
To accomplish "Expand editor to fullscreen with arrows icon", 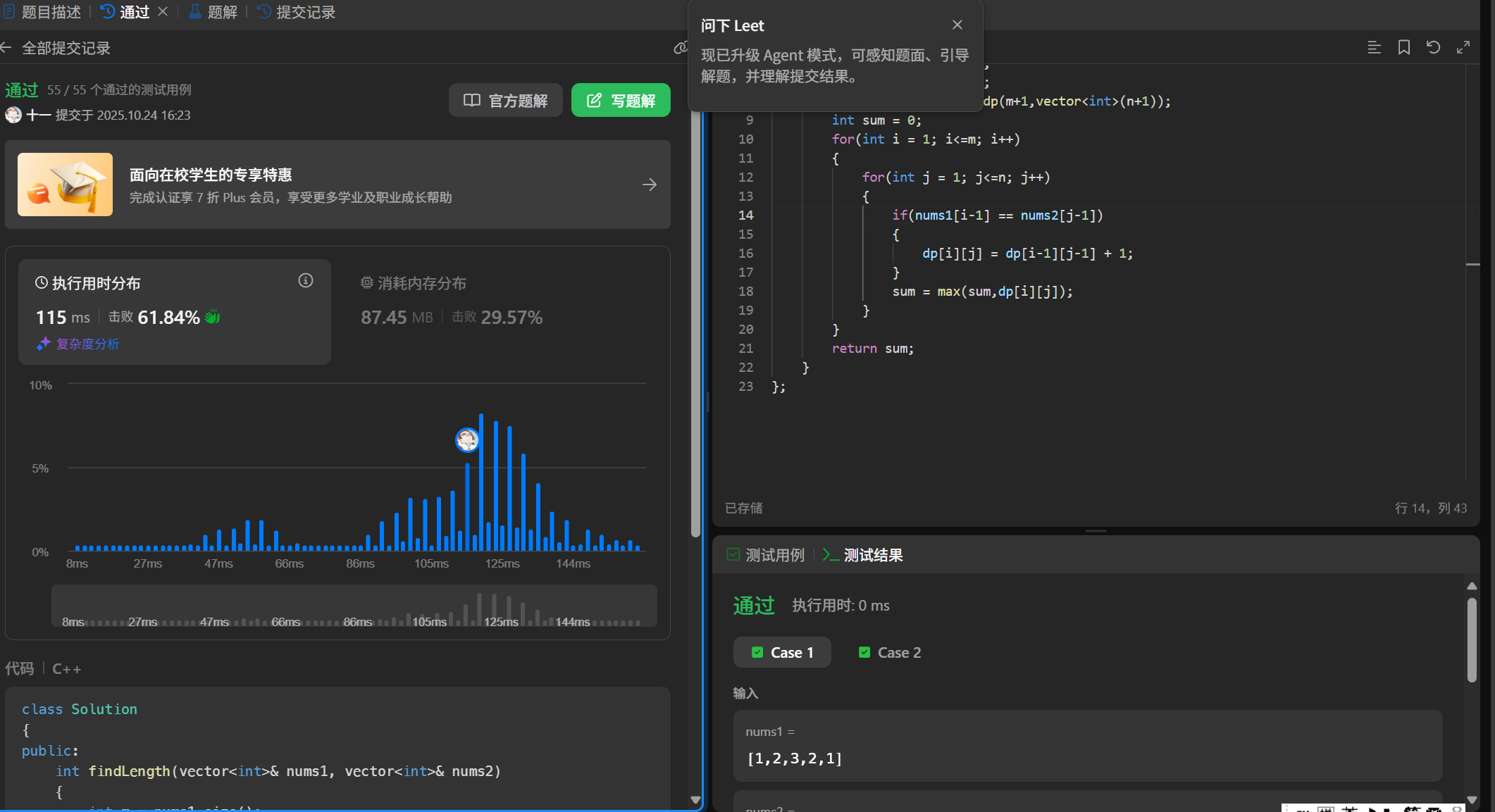I will click(1463, 47).
